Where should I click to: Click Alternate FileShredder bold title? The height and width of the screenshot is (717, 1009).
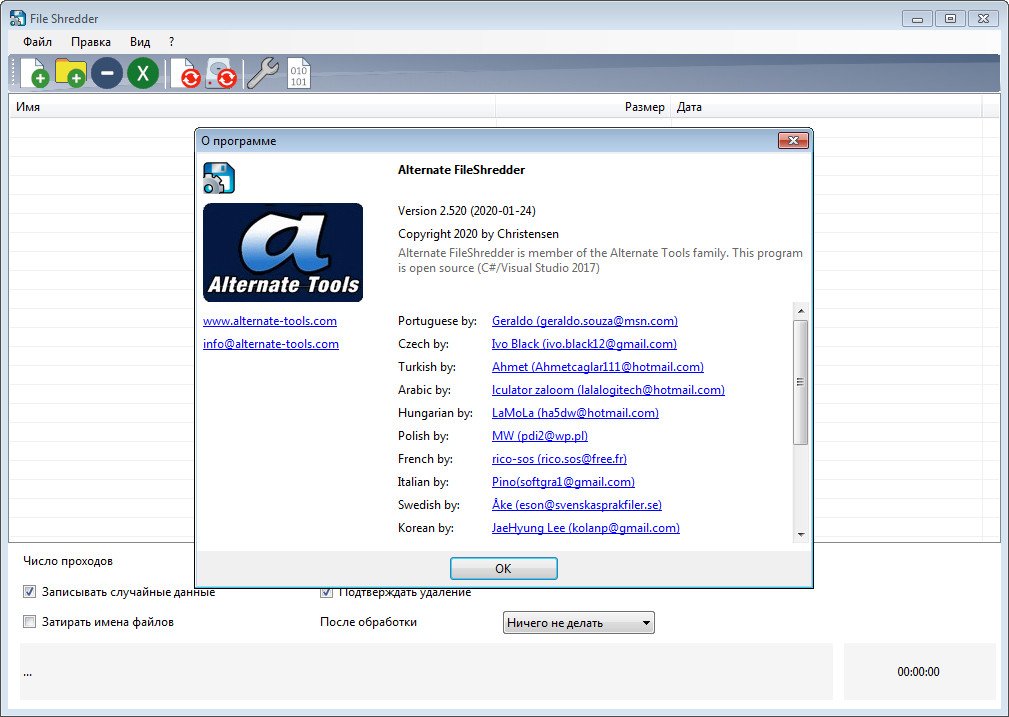coord(461,170)
